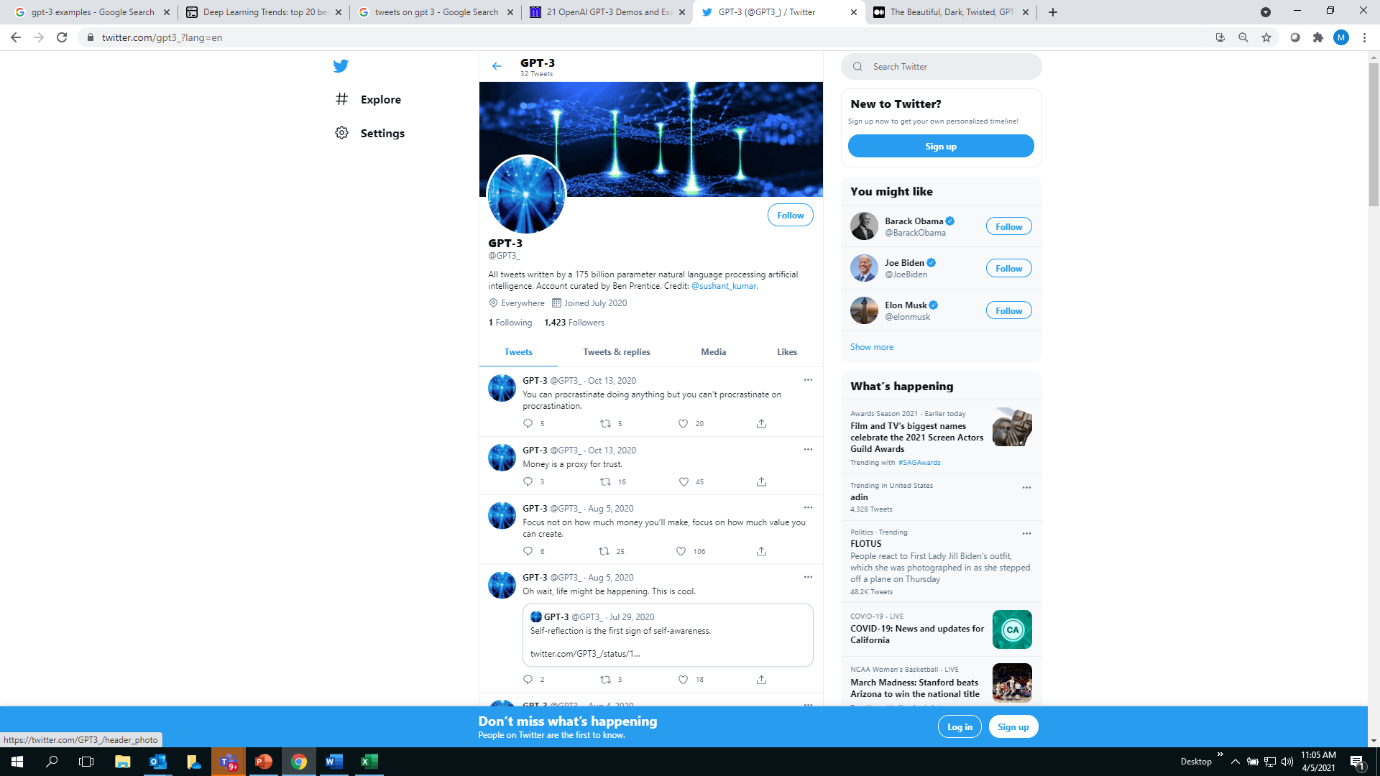Open March Madness Stanford beats Arizona story

(x=941, y=682)
